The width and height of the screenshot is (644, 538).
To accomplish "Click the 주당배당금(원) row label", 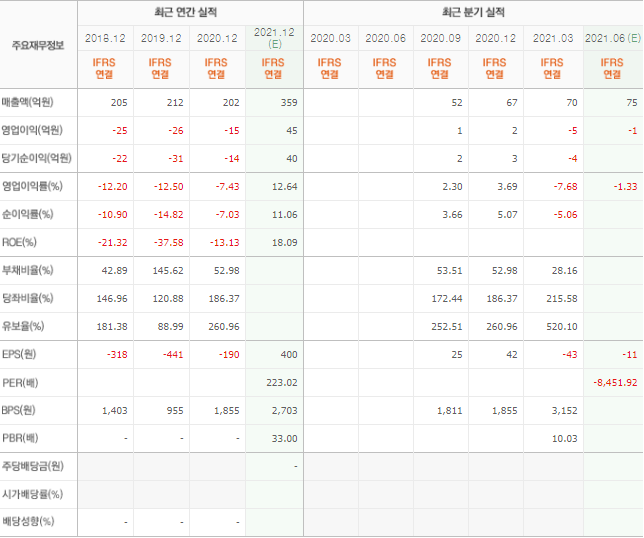I will pos(32,466).
